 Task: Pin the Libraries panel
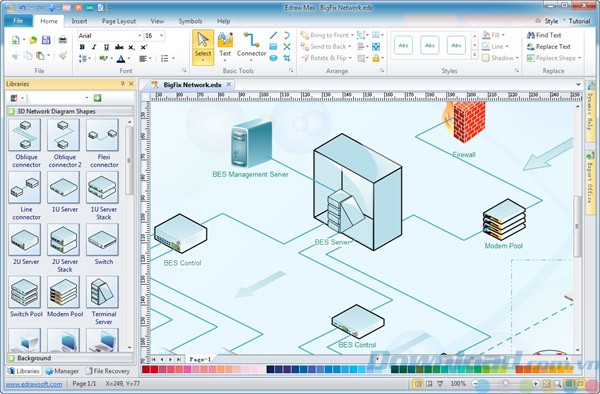click(123, 84)
